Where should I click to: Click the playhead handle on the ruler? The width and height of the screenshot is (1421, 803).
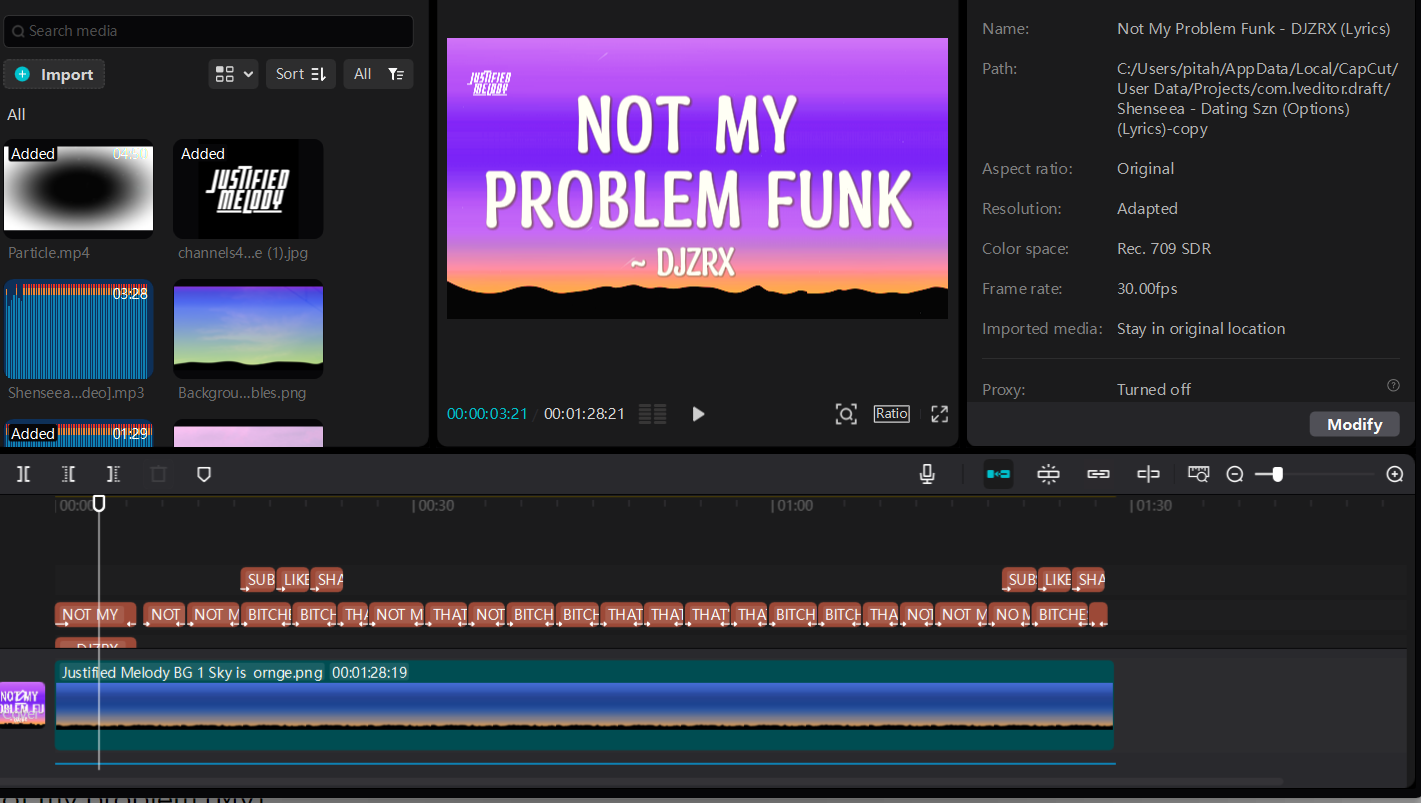tap(99, 503)
